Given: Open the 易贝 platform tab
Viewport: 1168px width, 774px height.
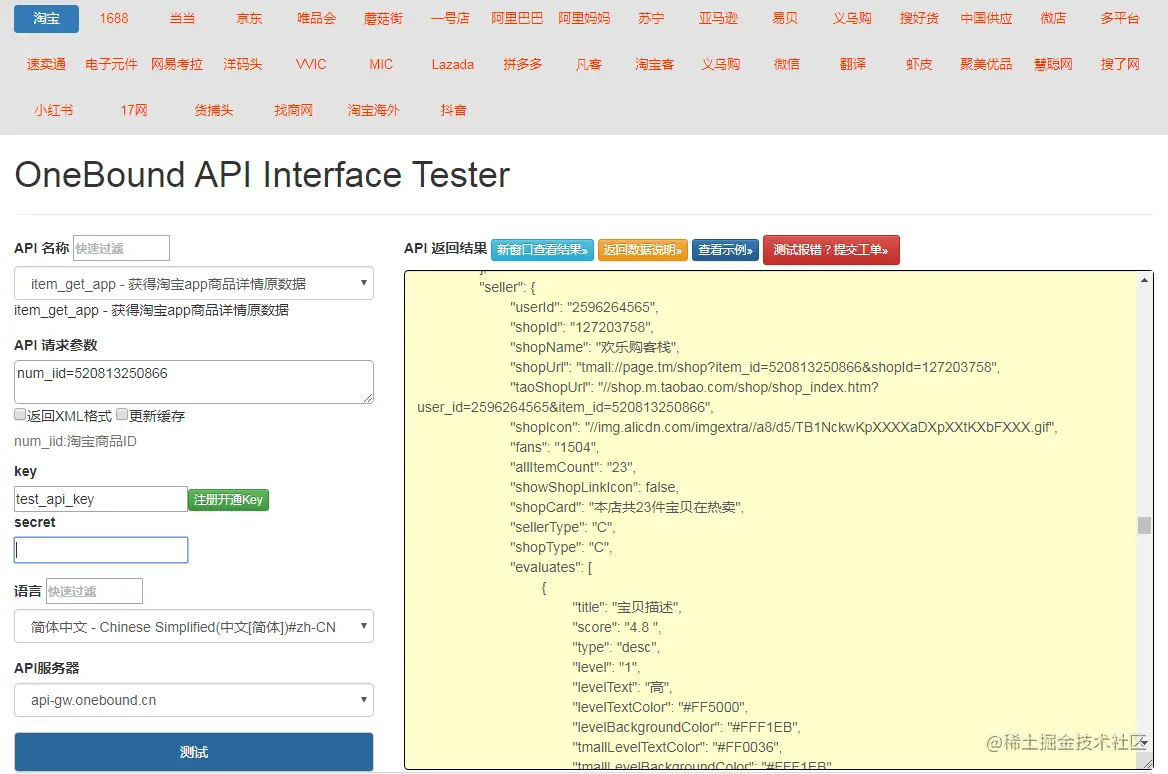Looking at the screenshot, I should (785, 18).
